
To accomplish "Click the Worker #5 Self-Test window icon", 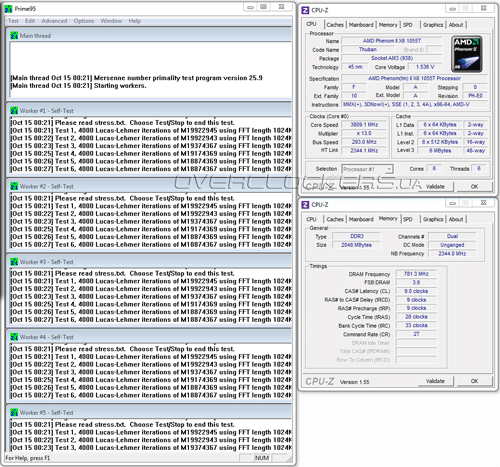I will [x=14, y=412].
